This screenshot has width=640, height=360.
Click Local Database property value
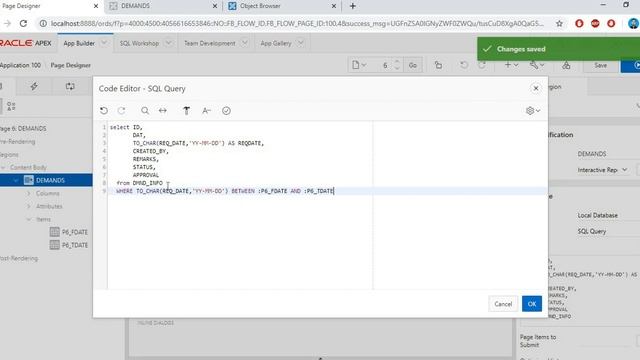pos(597,215)
